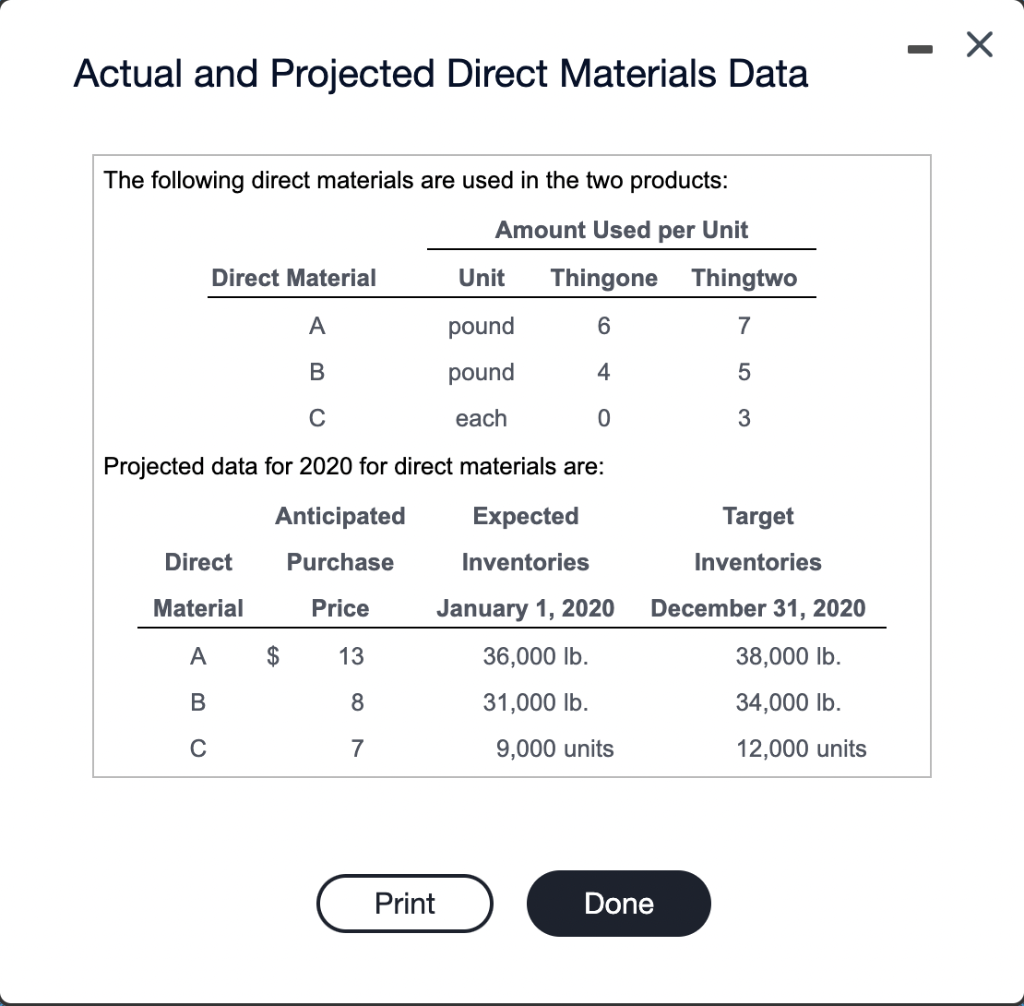Select the '34,000 lb.' target inventory cell
Screen dimensions: 1024x1006
pyautogui.click(x=788, y=703)
